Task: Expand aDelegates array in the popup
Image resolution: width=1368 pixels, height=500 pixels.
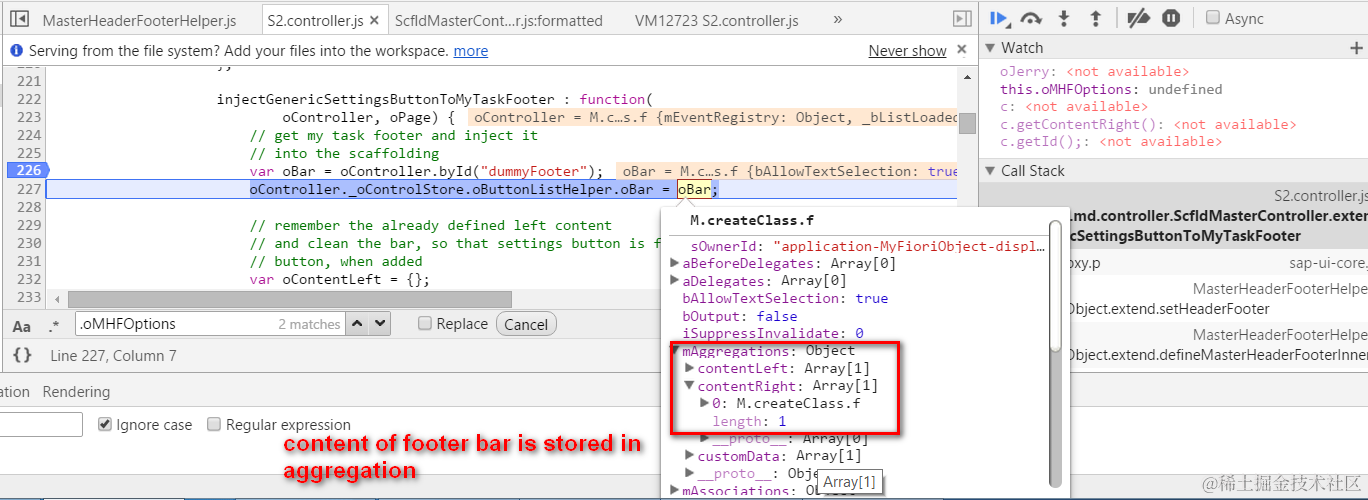Action: pos(675,281)
